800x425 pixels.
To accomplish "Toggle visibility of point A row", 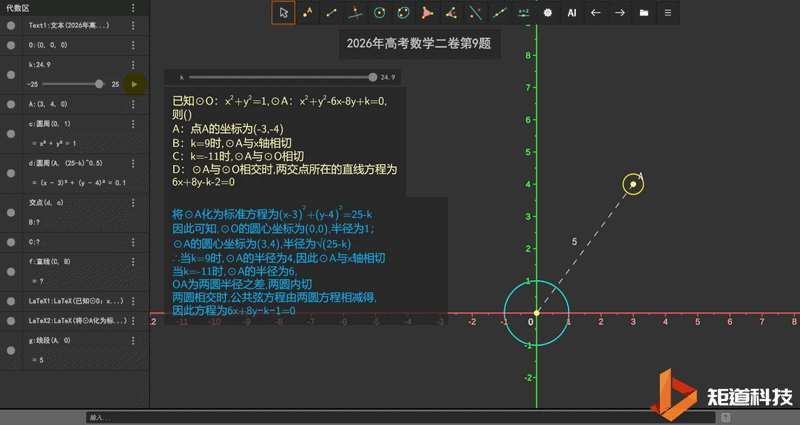I will click(11, 104).
